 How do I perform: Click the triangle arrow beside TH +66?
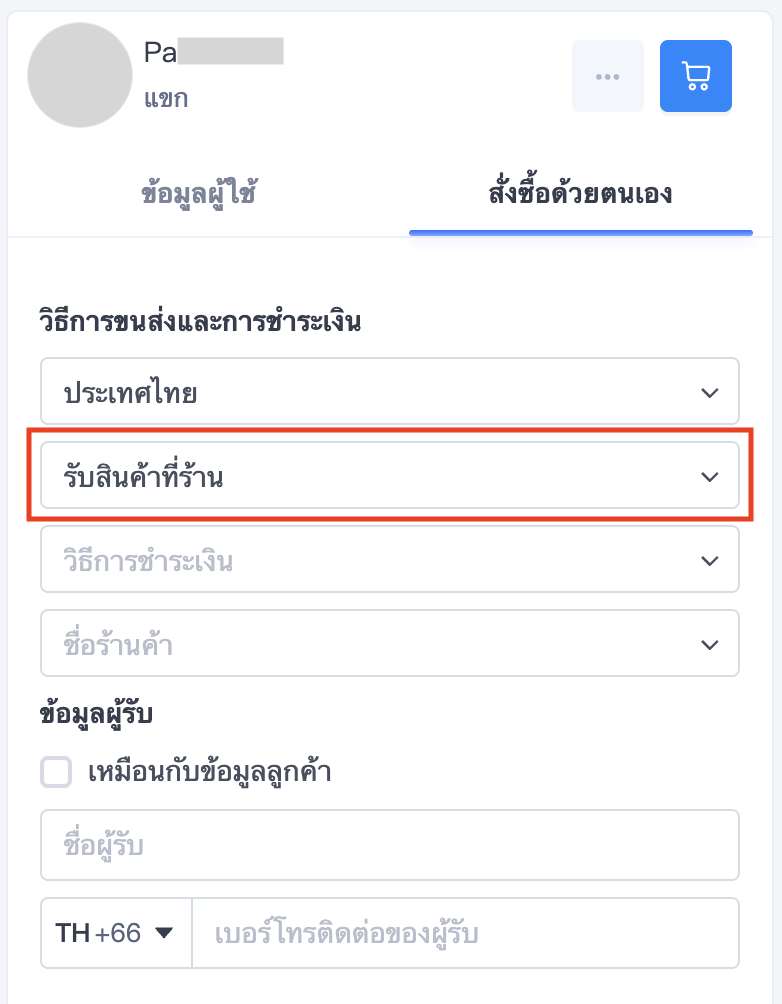[x=164, y=932]
